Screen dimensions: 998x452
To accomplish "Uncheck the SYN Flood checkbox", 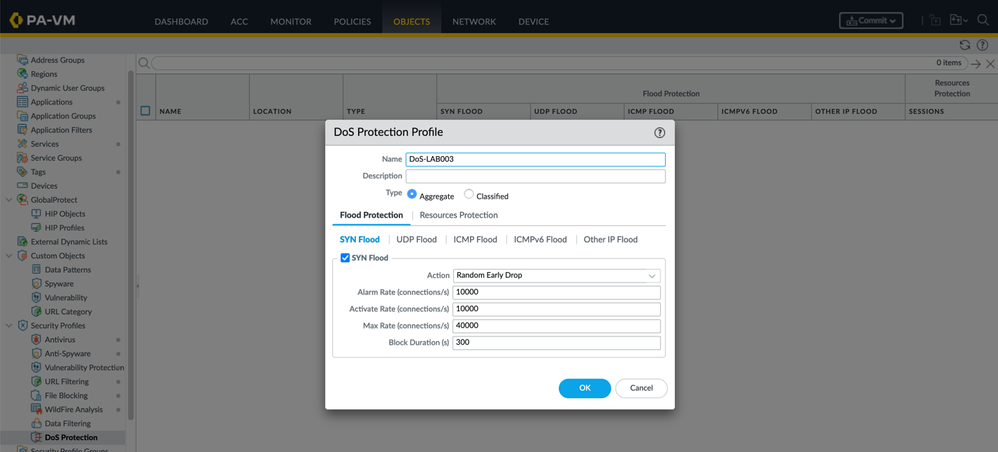I will tap(345, 258).
